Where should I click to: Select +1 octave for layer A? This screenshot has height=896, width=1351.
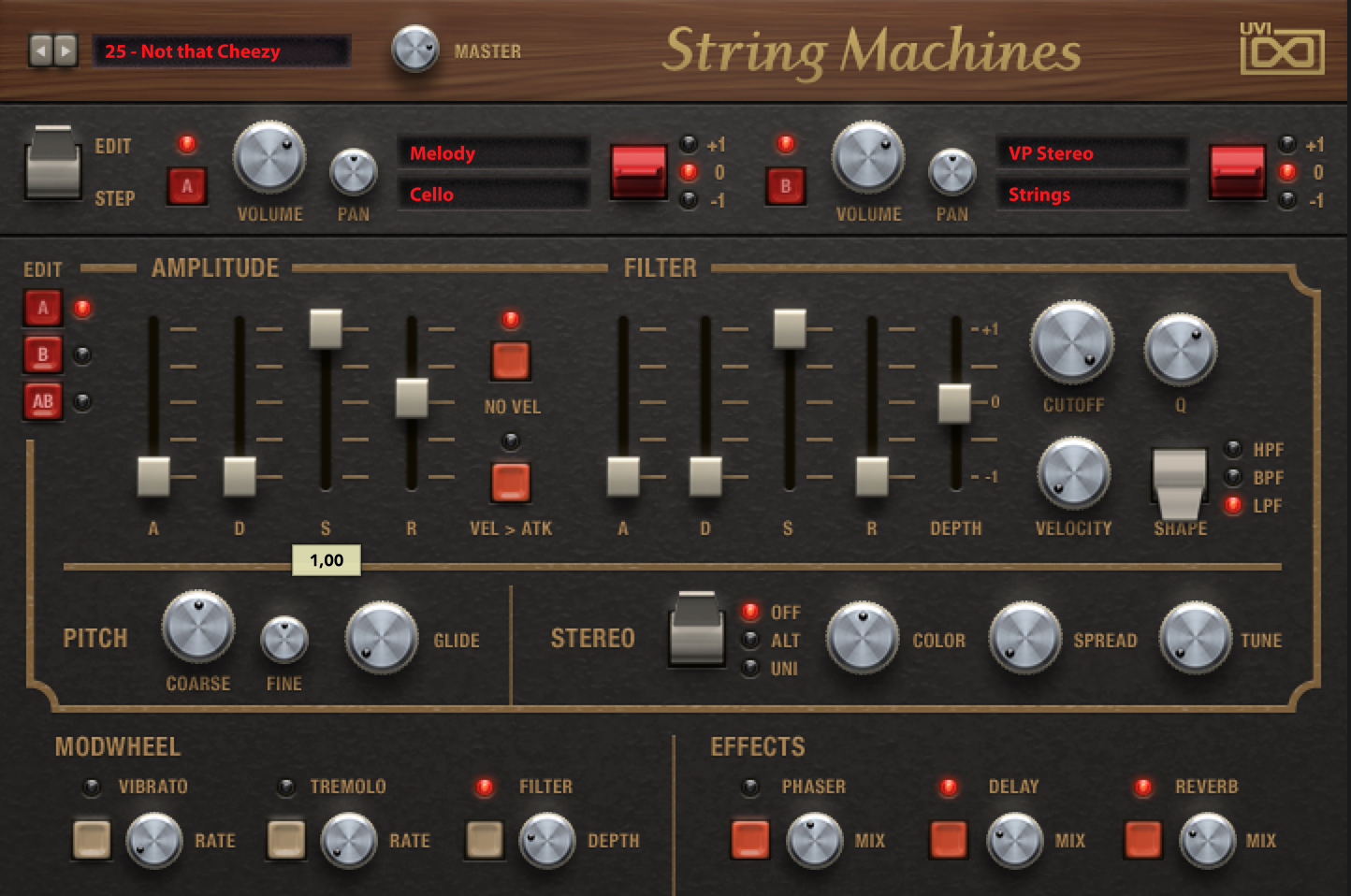click(689, 144)
